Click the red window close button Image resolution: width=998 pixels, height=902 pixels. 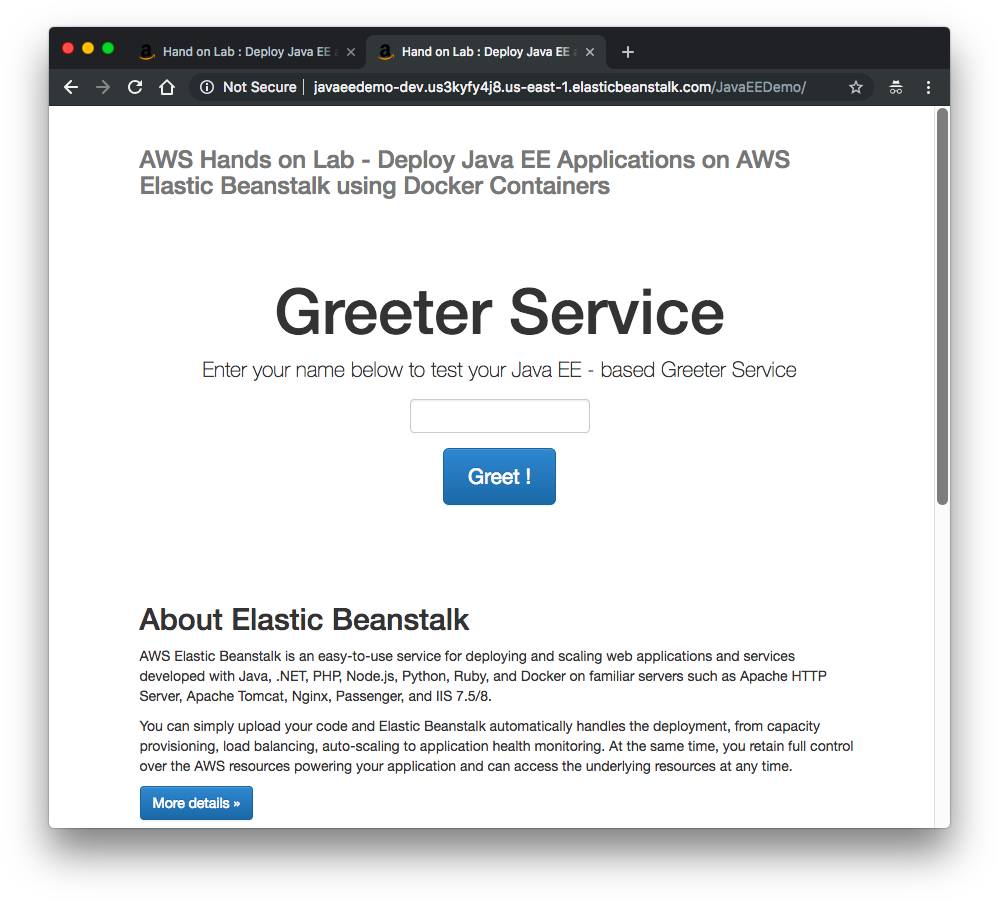tap(68, 48)
